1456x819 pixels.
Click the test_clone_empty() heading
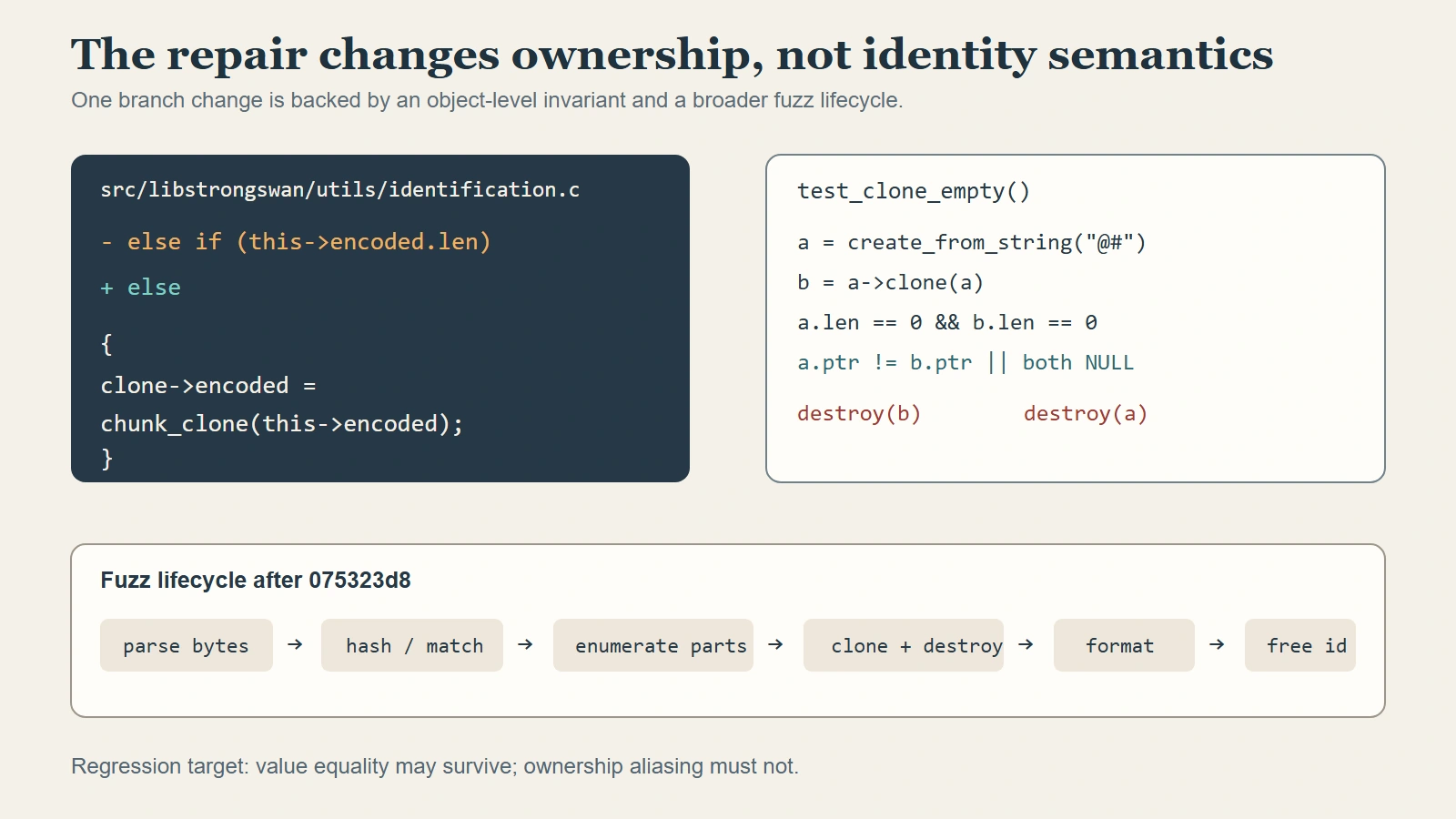tap(914, 191)
